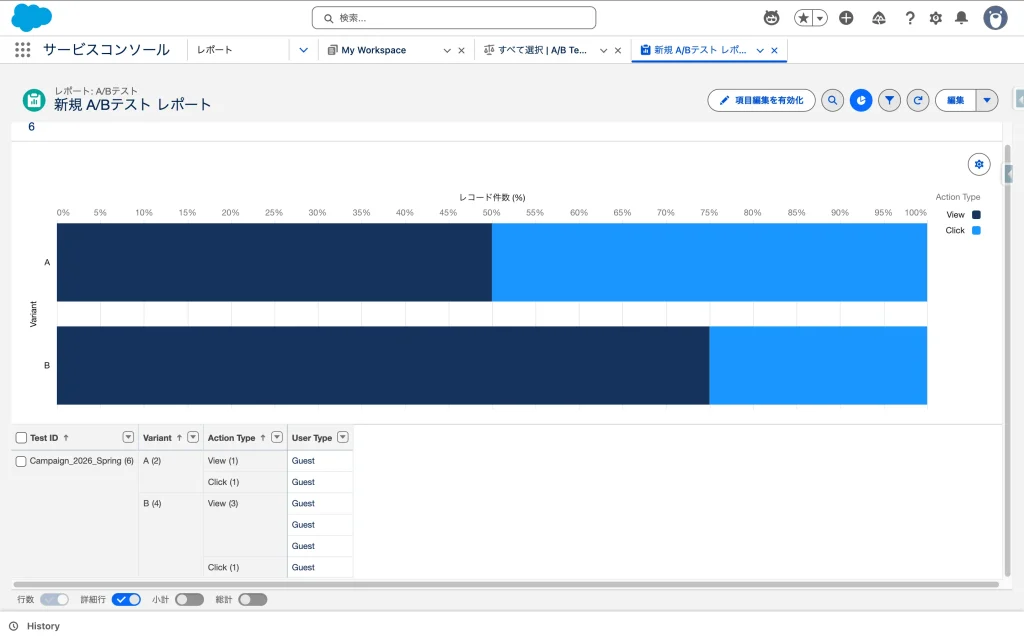Click the report search magnifier icon
The height and width of the screenshot is (640, 1024).
pos(832,100)
